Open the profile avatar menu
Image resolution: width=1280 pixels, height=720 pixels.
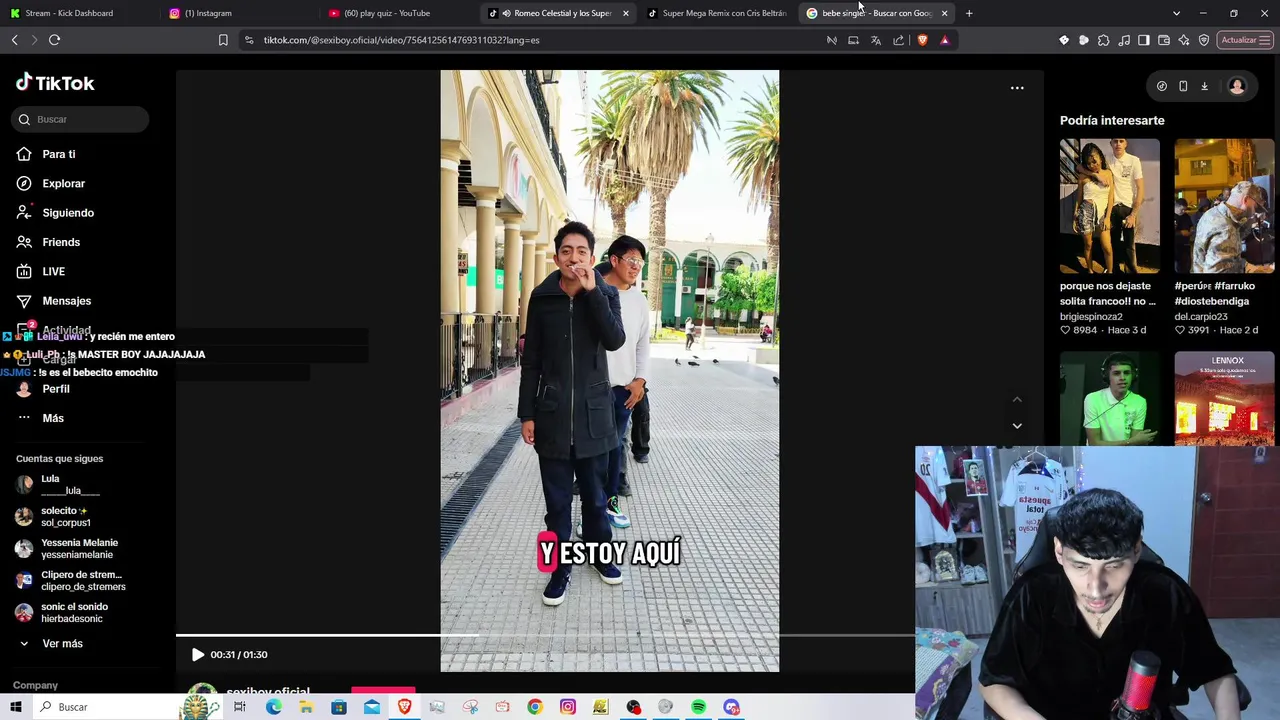coord(1237,87)
